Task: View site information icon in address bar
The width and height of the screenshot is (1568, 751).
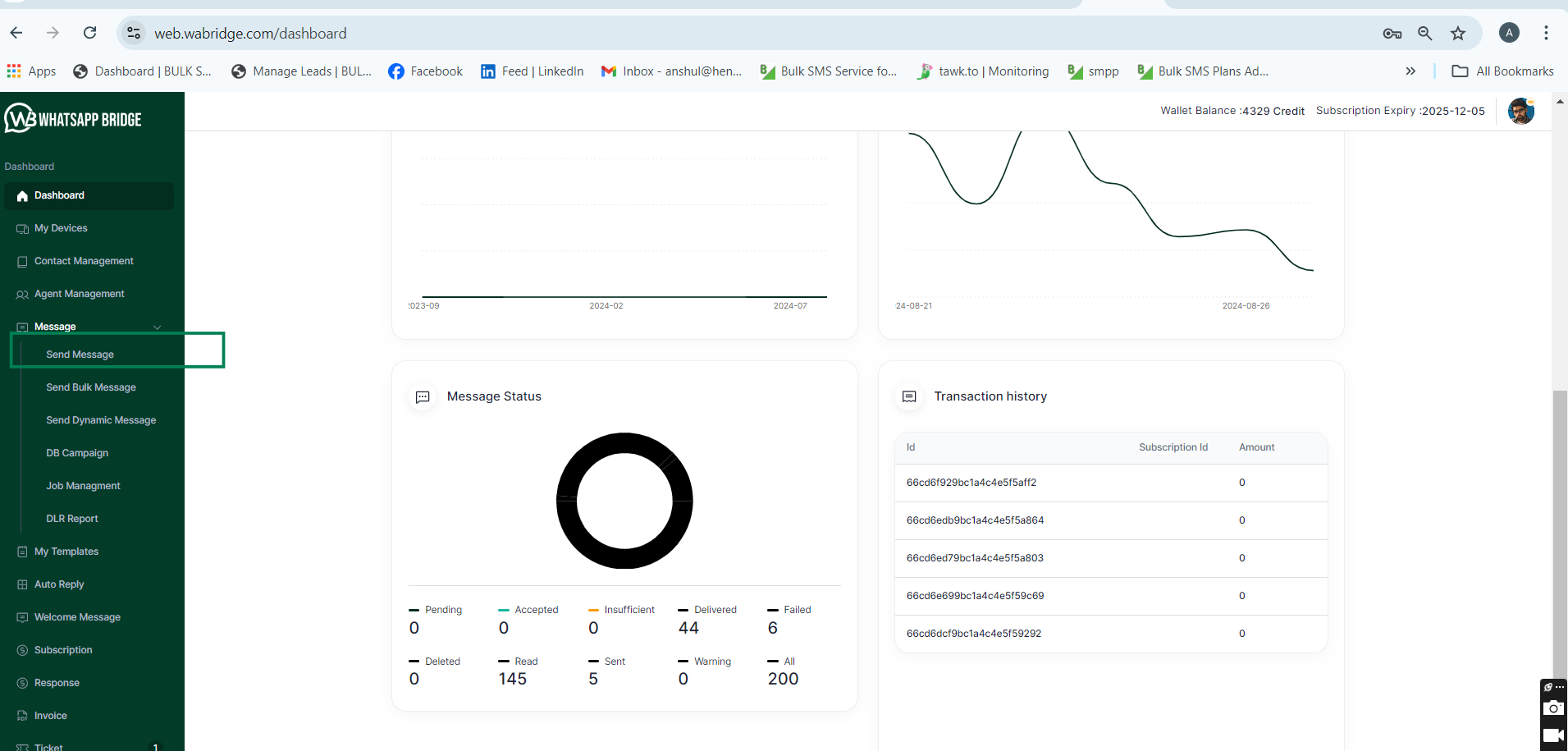Action: pos(134,33)
